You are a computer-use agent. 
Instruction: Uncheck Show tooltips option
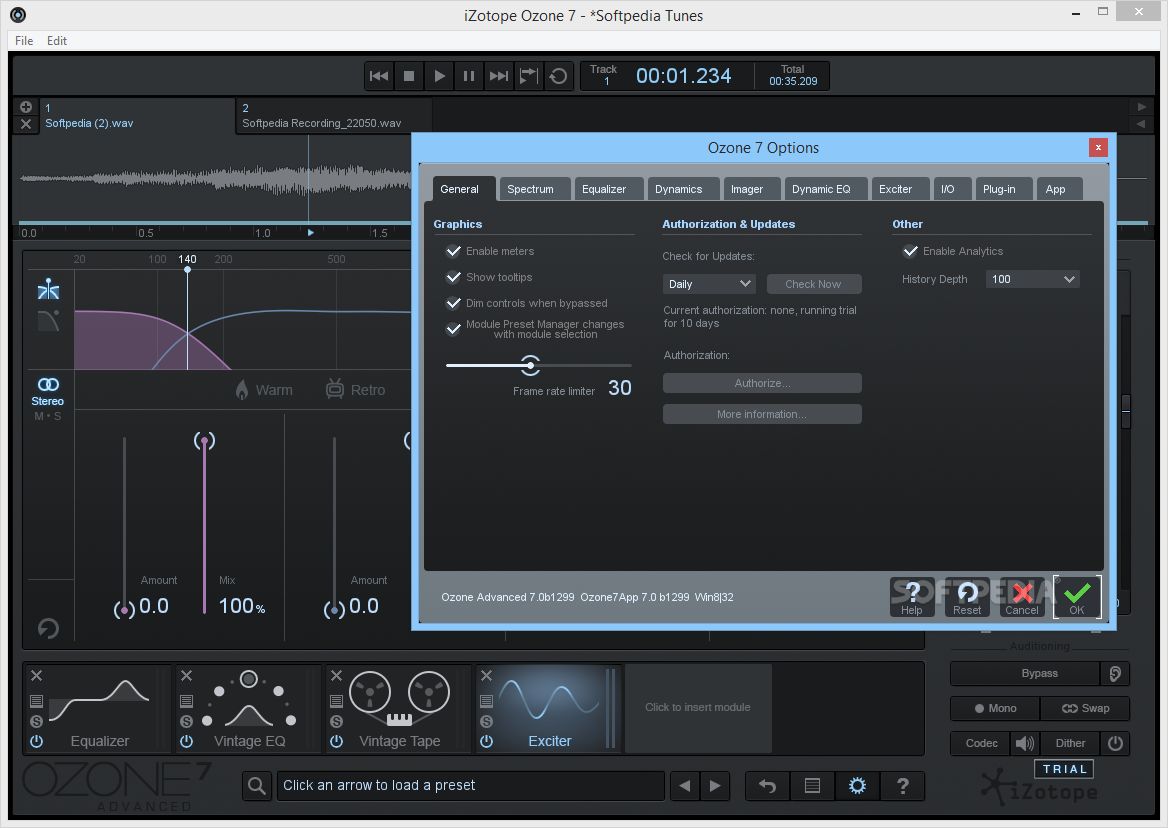(453, 277)
